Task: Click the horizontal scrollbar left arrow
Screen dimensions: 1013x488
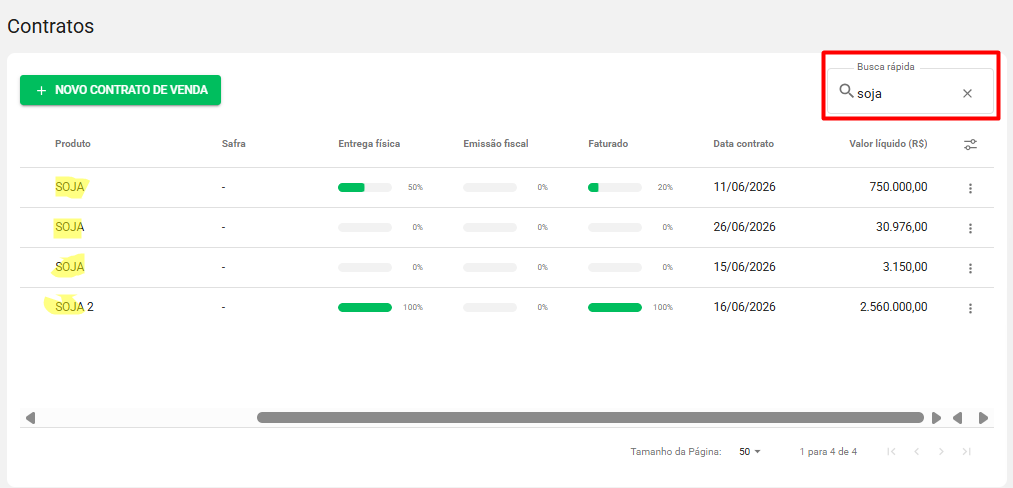Action: 30,418
